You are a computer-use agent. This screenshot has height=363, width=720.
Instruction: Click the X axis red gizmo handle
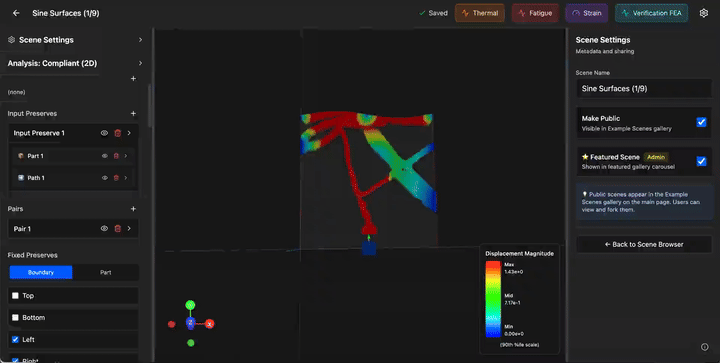[209, 324]
